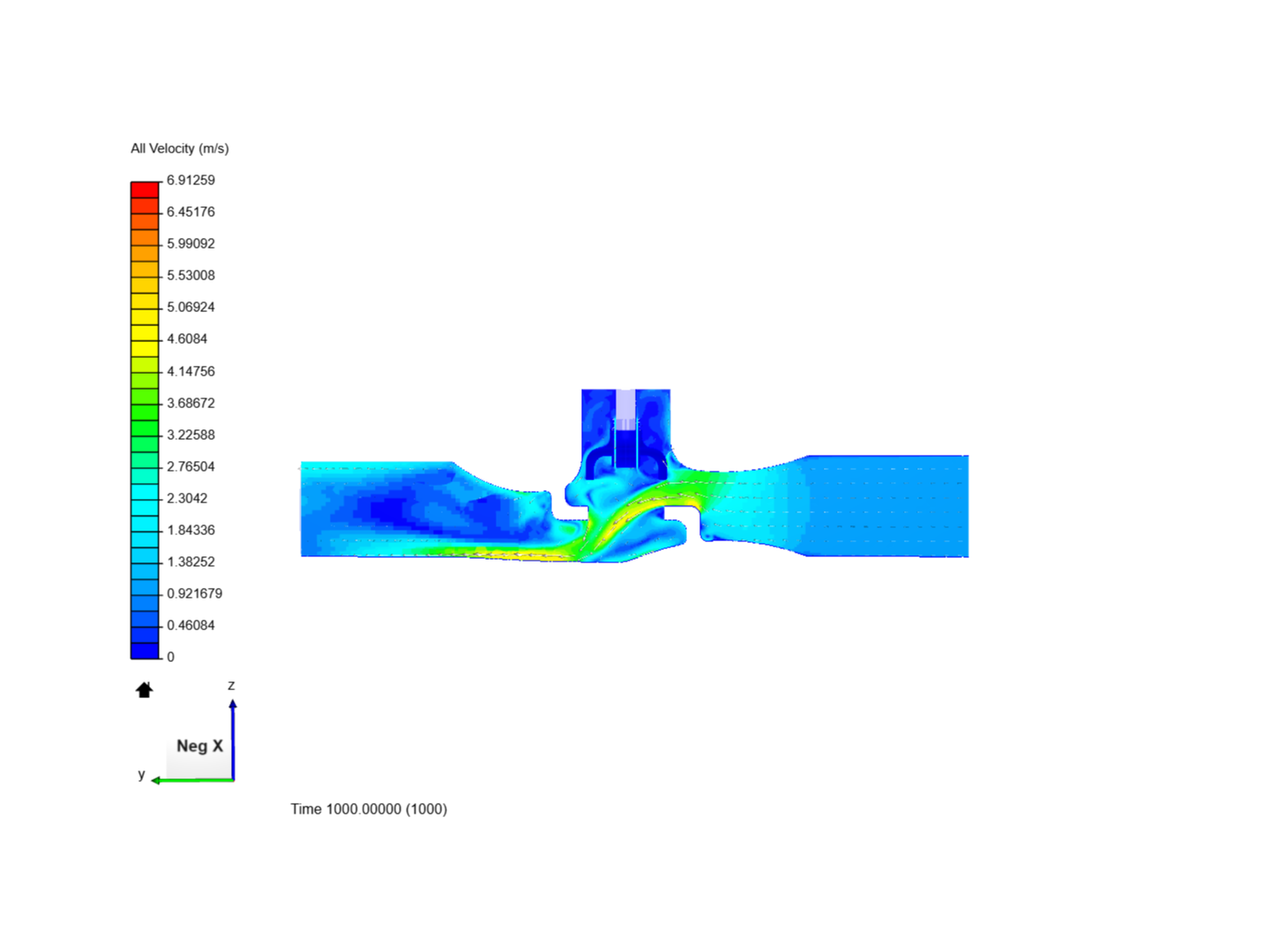Click the red top band of the legend
1270x952 pixels.
[x=145, y=190]
